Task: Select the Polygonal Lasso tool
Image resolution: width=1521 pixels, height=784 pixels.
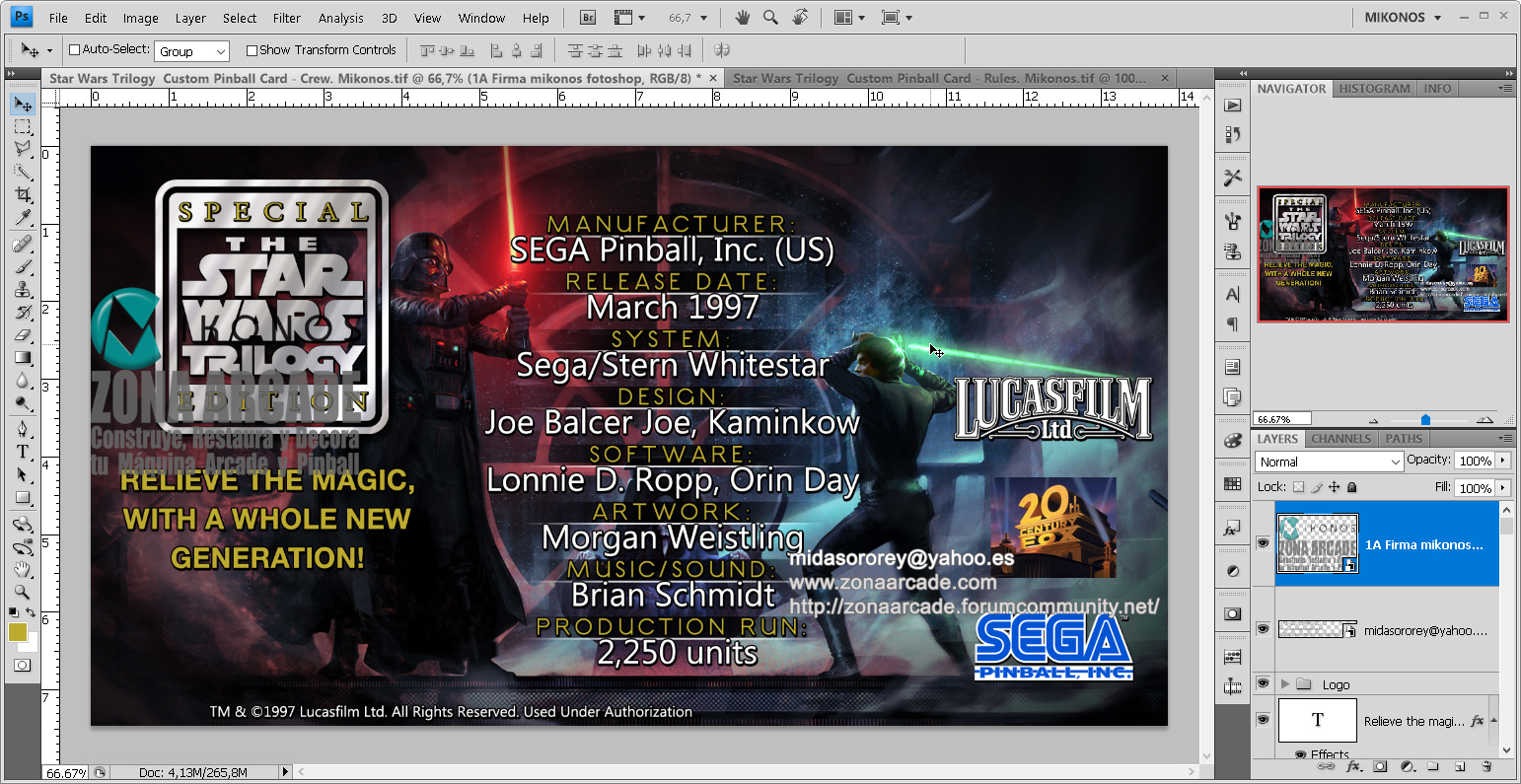Action: (23, 149)
